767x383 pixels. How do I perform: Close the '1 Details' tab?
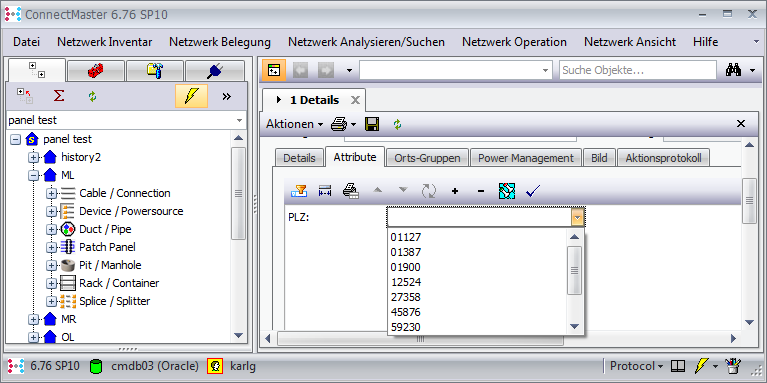[x=356, y=101]
